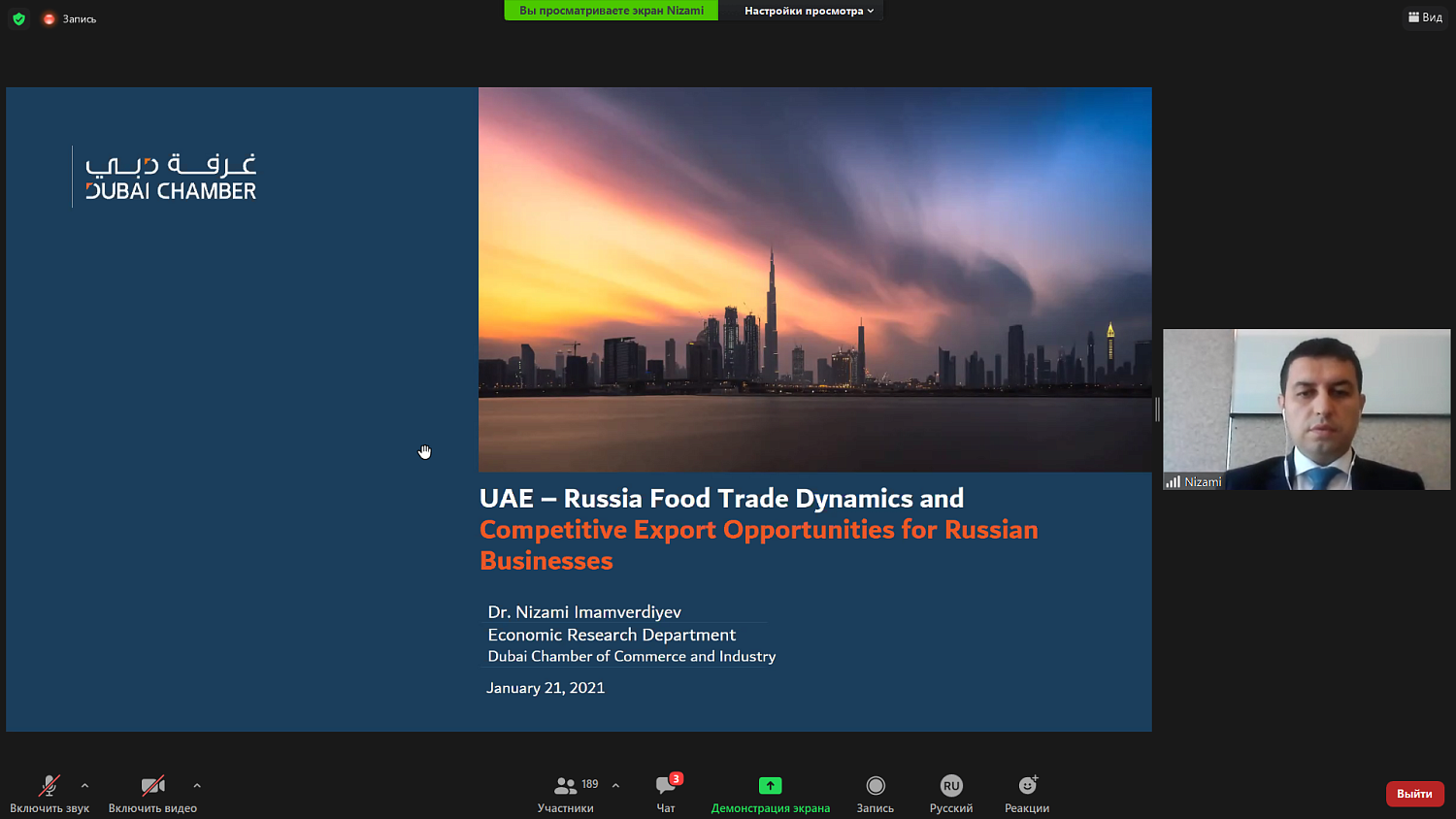The height and width of the screenshot is (819, 1456).
Task: Turn on camera with 'Включить видео'
Action: pos(152,794)
